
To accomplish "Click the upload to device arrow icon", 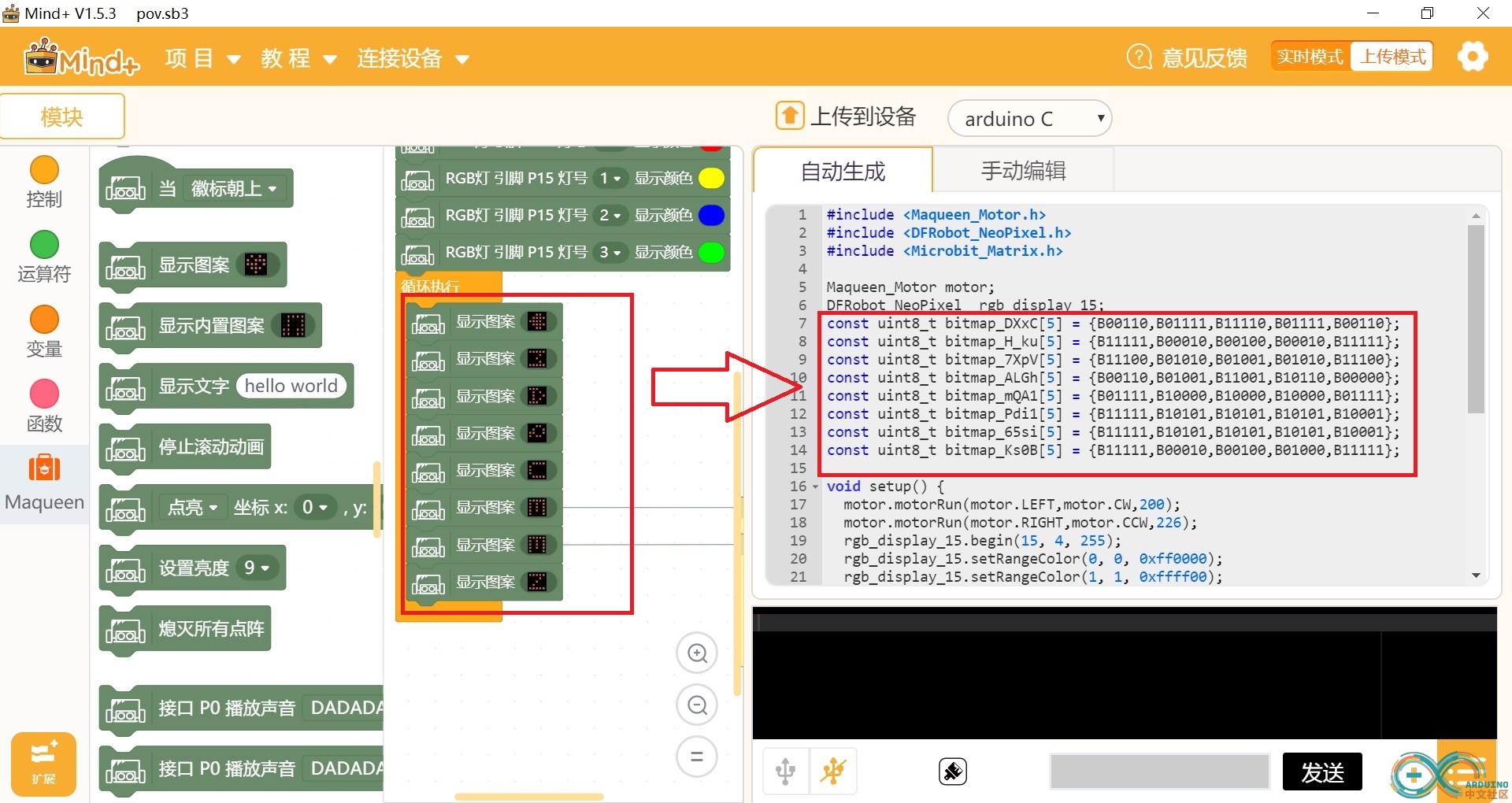I will [790, 117].
